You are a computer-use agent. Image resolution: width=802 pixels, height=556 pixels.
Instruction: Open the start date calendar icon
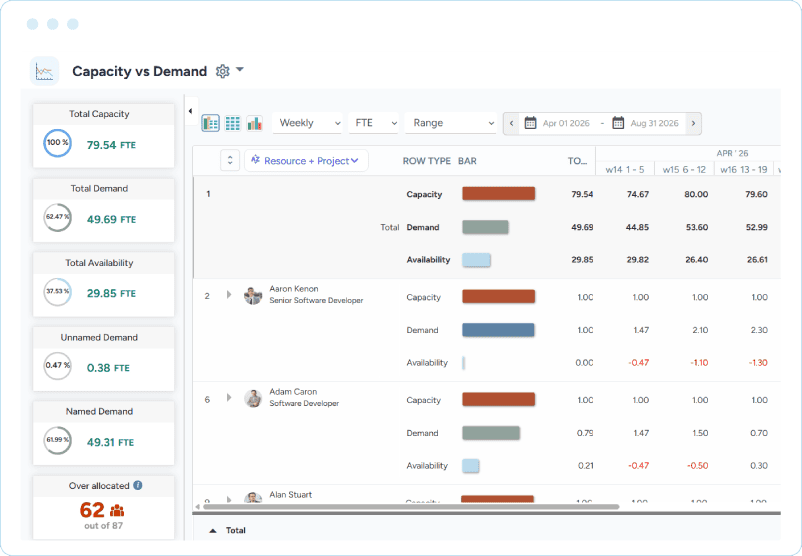pos(530,123)
